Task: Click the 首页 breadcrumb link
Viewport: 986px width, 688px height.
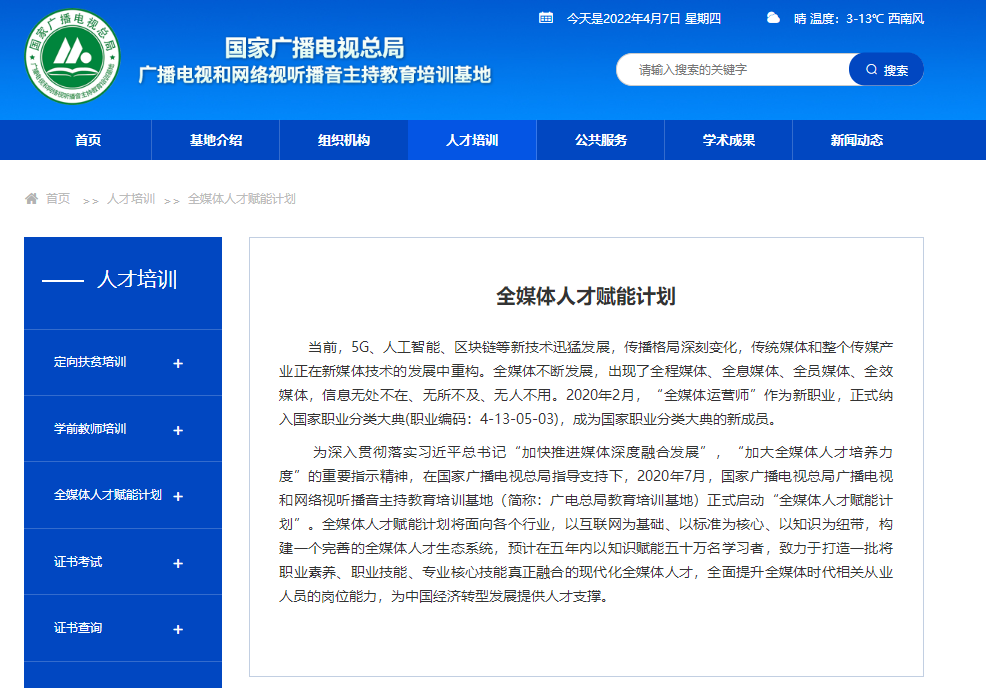Action: coord(58,199)
